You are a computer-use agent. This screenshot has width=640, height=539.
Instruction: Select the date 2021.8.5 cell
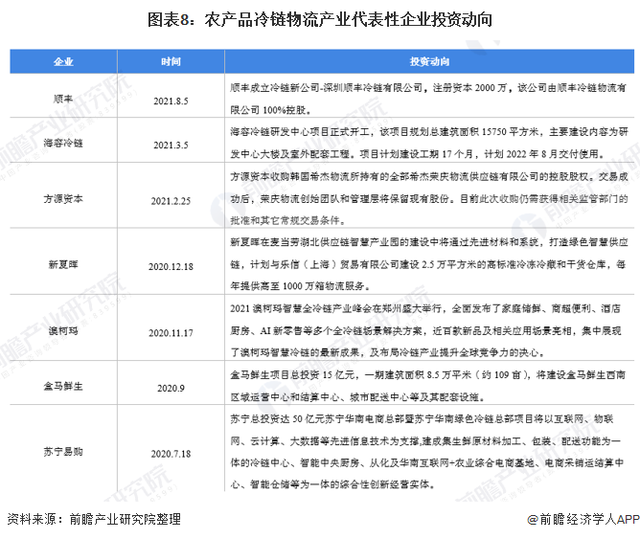pyautogui.click(x=171, y=99)
